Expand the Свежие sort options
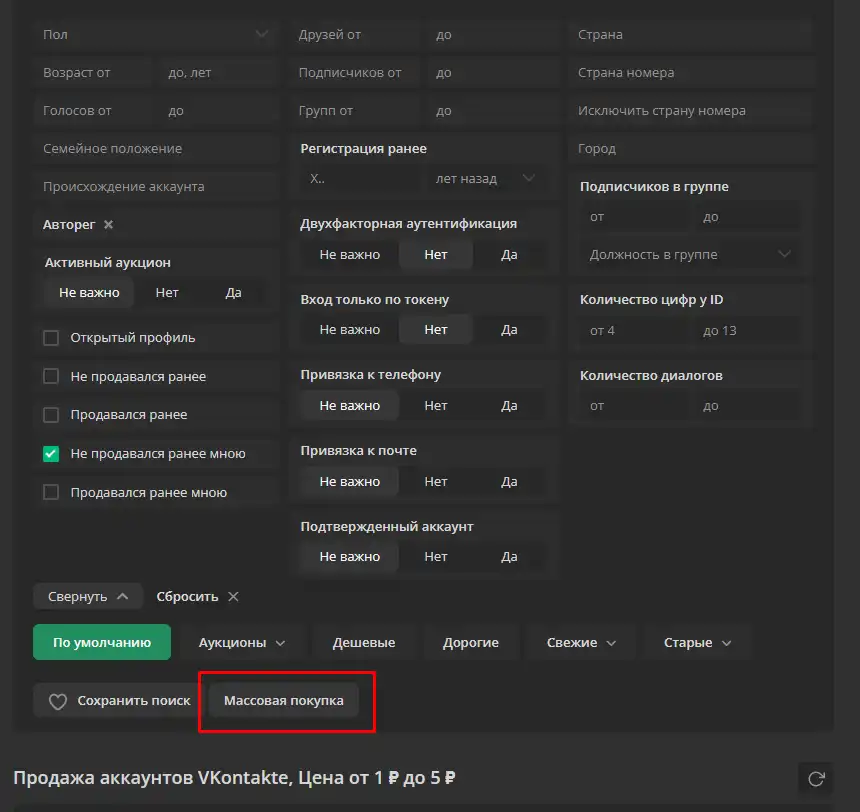This screenshot has width=860, height=812. pos(581,643)
